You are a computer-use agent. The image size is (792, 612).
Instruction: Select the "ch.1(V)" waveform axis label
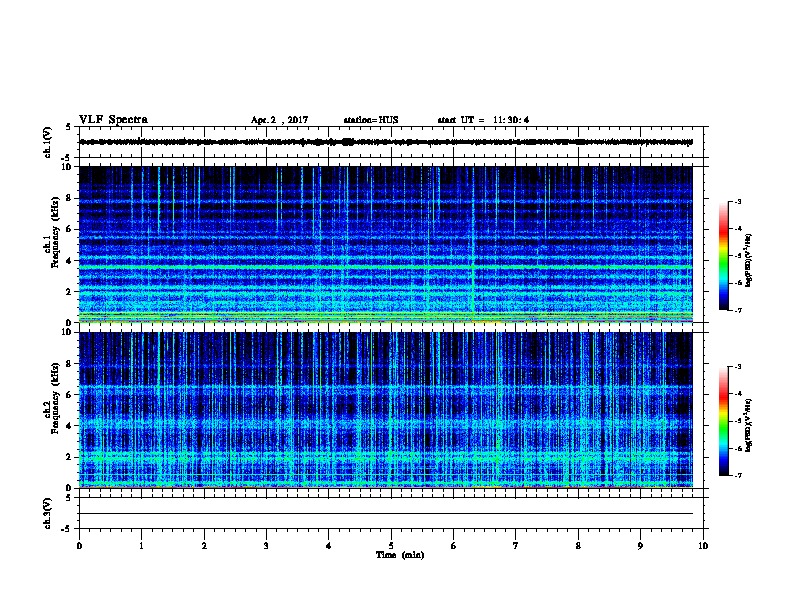48,142
